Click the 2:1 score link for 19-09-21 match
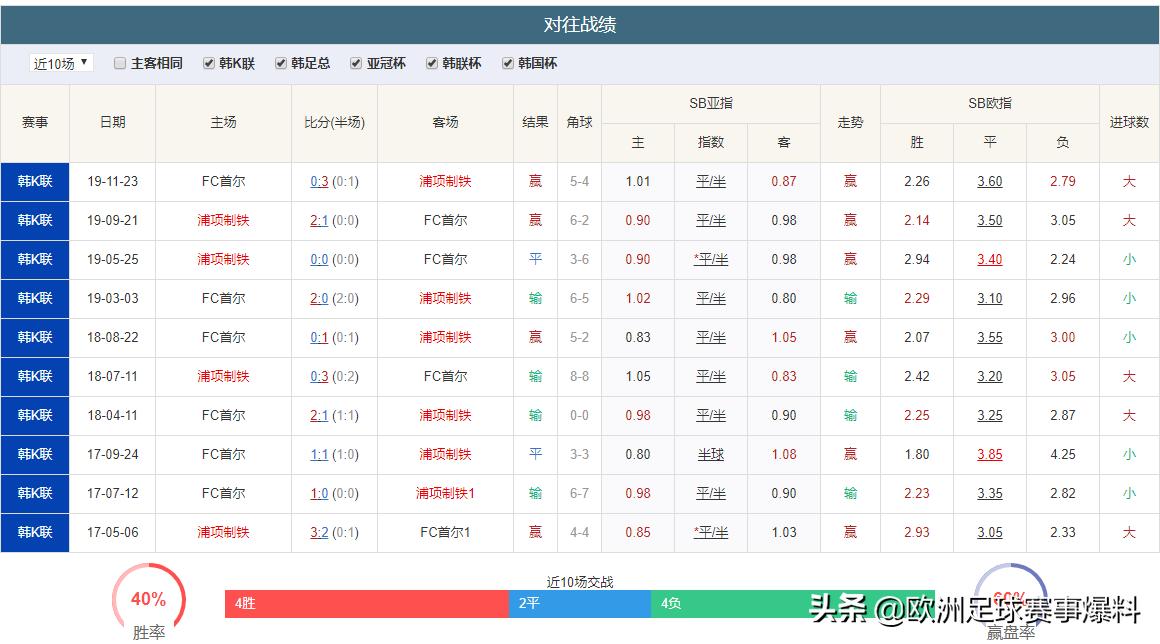Image resolution: width=1160 pixels, height=644 pixels. [x=320, y=221]
